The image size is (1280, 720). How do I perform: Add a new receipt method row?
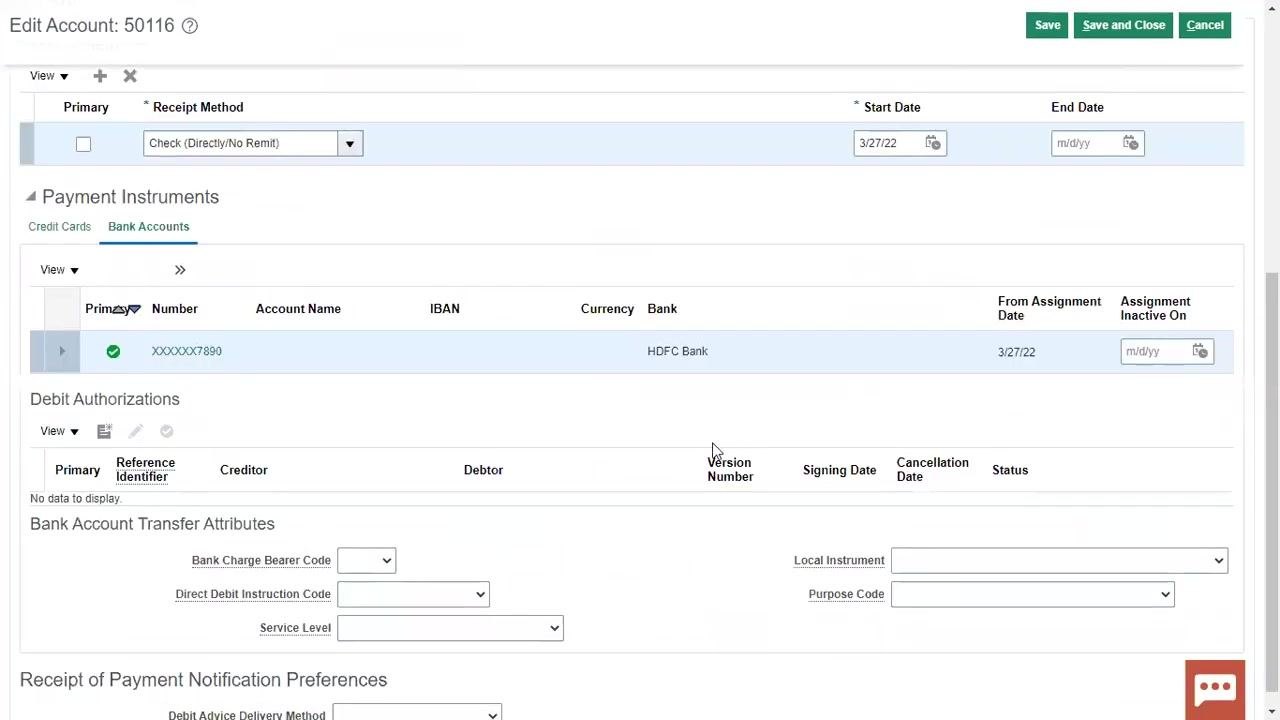pos(100,76)
